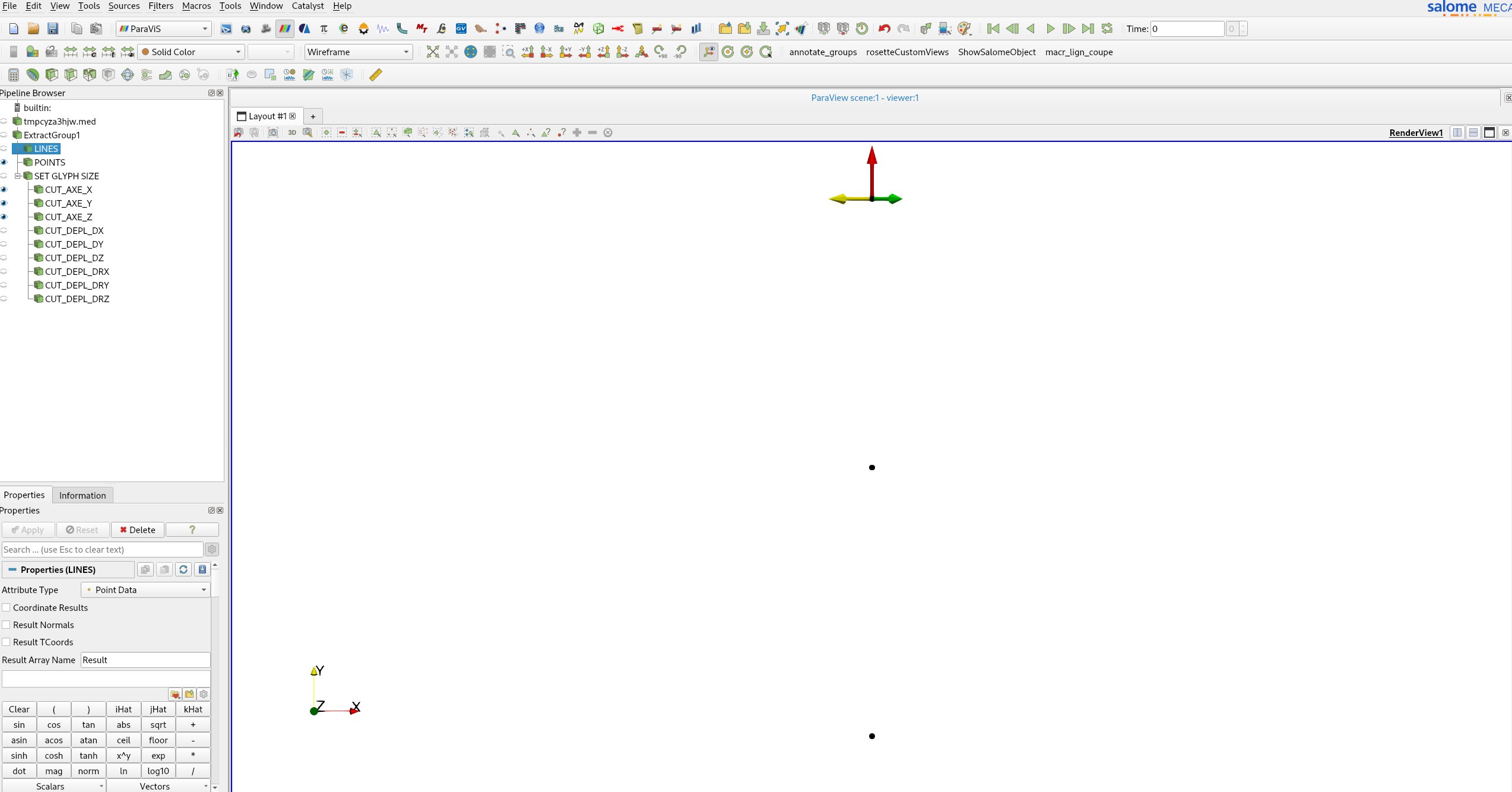Toggle visibility eye of ExtractGroup1
Screen dimensions: 1512x792
pyautogui.click(x=4, y=135)
